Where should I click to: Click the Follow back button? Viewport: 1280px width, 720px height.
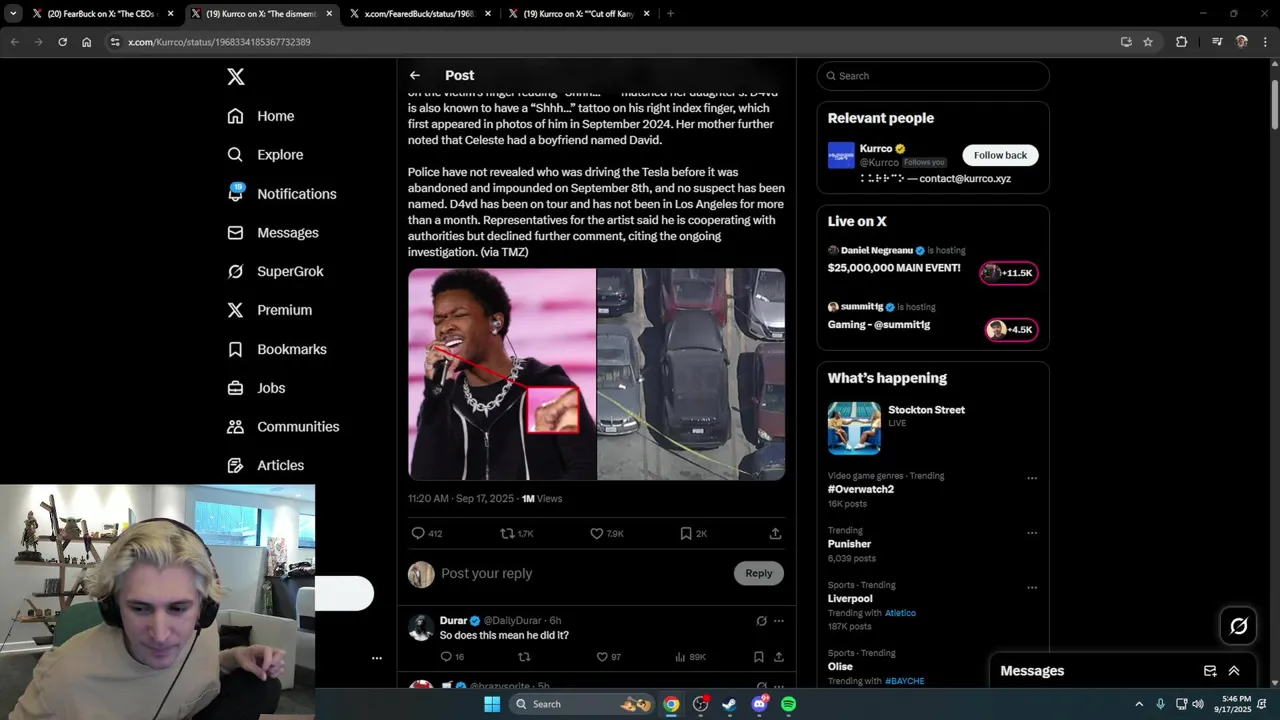click(x=1000, y=155)
